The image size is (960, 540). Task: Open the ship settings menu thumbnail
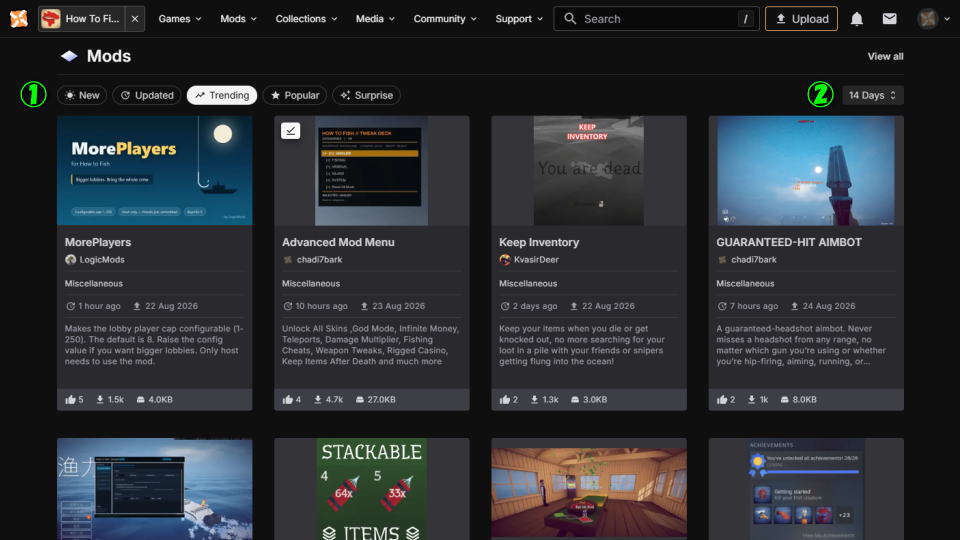click(x=154, y=489)
